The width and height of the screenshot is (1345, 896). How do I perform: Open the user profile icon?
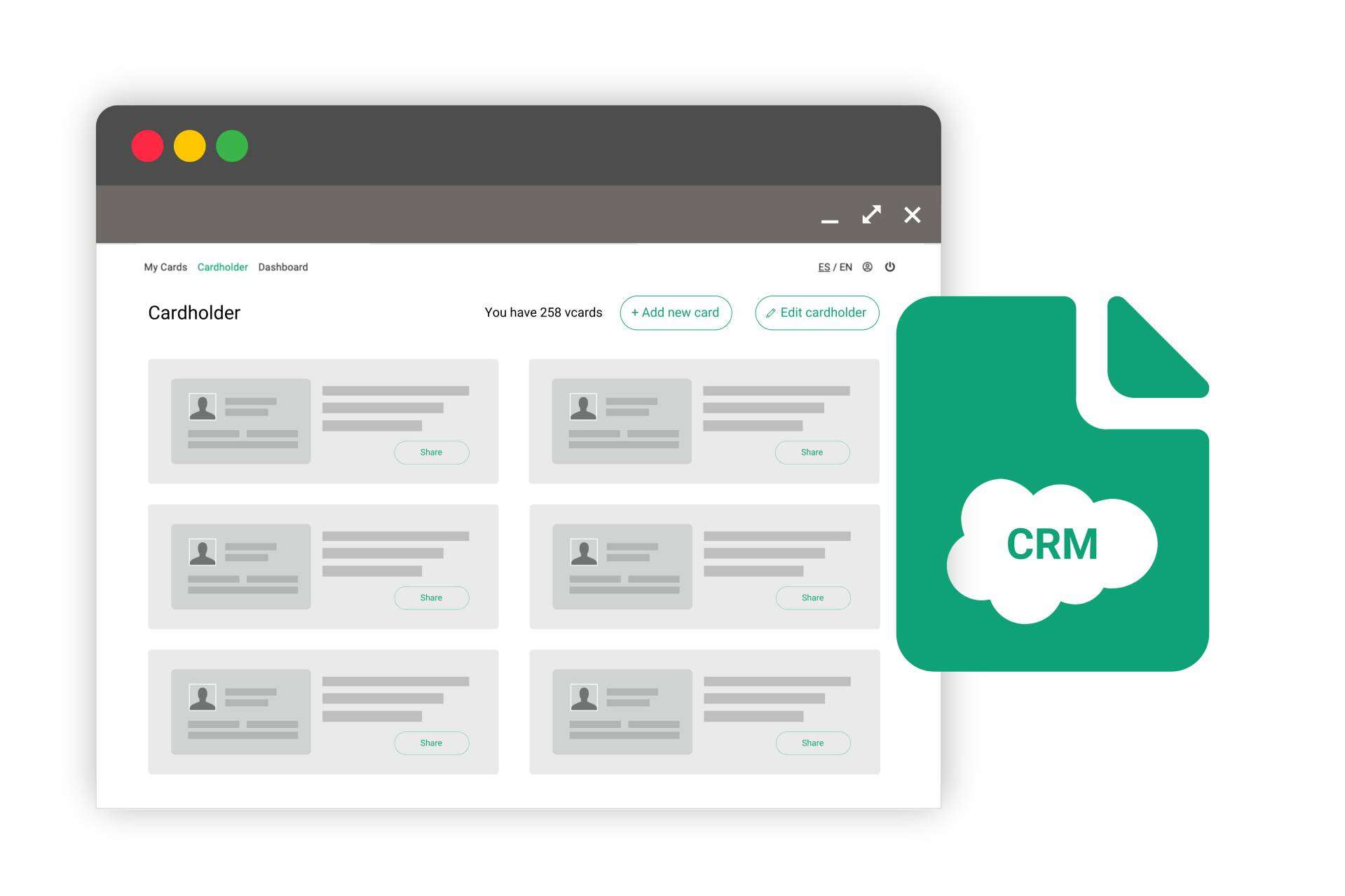[867, 267]
